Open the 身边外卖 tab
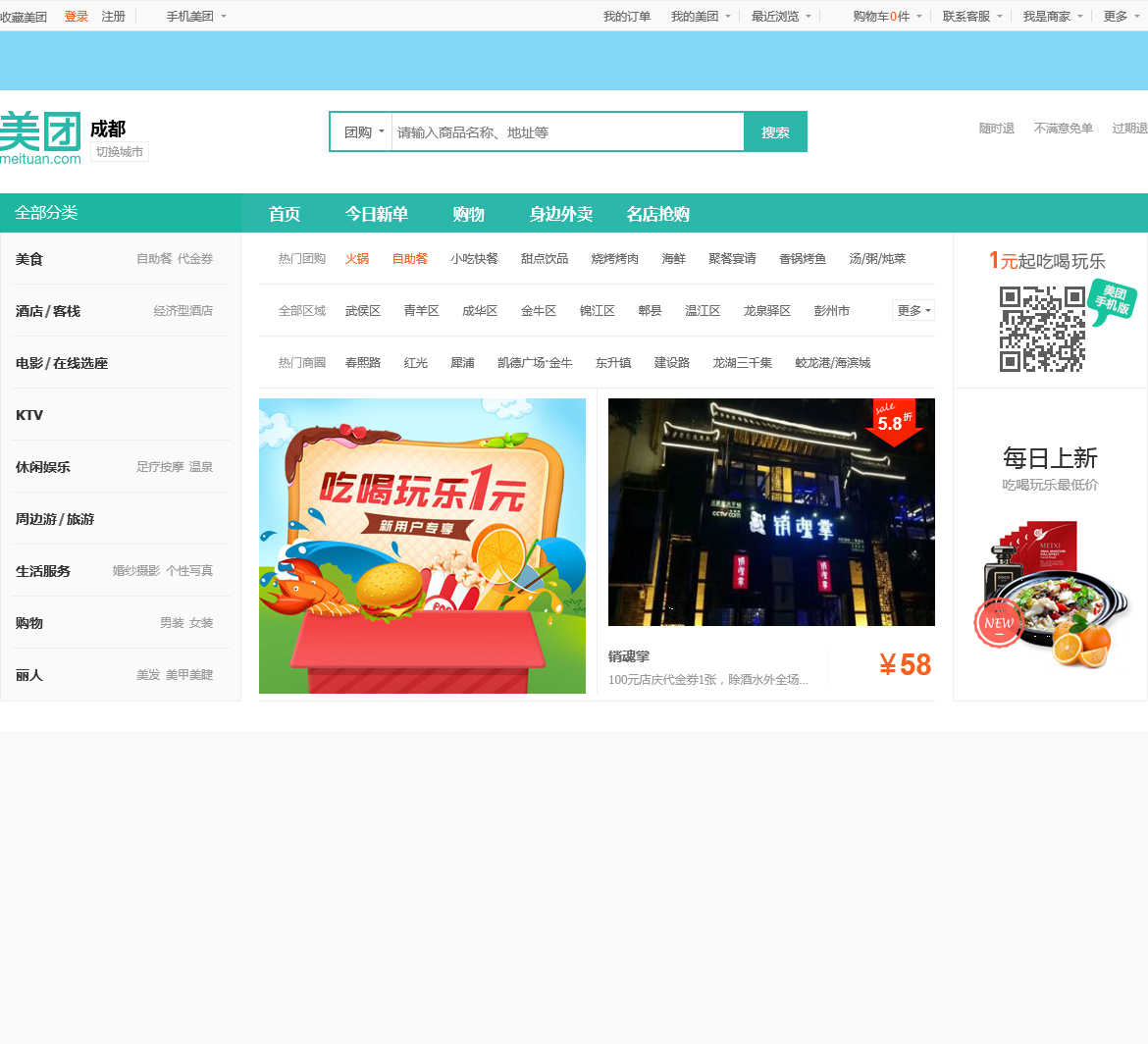The height and width of the screenshot is (1044, 1148). click(x=561, y=214)
